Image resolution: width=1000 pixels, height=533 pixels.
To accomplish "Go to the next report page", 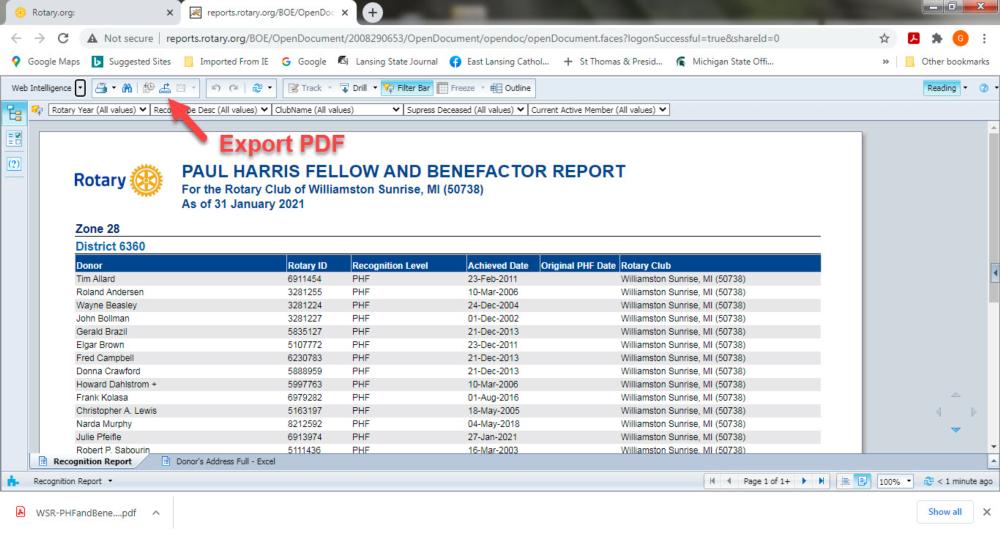I will coord(804,481).
